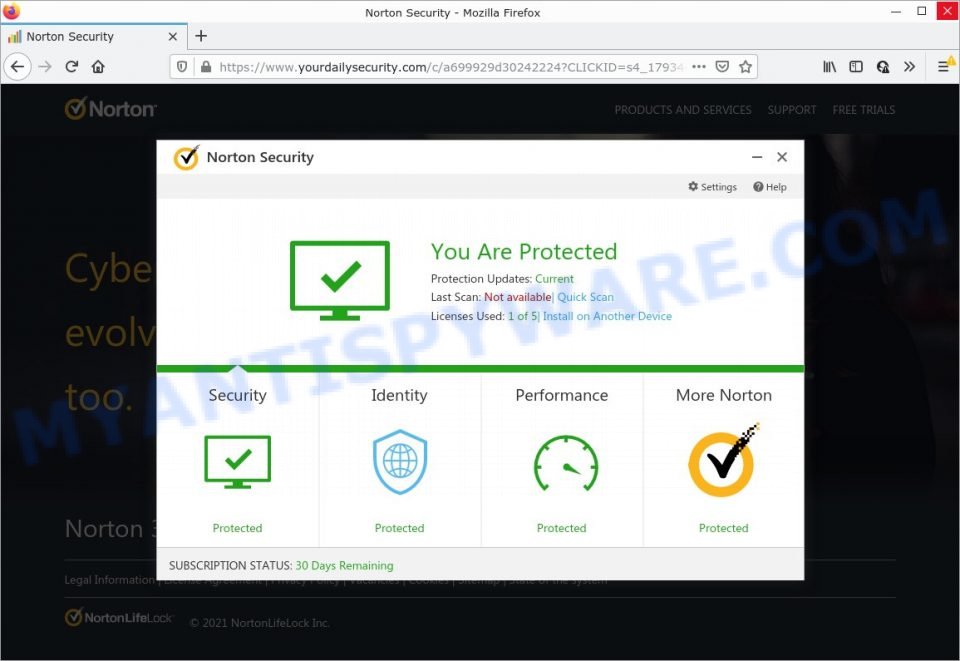Click Install on Another Device link
This screenshot has width=960, height=661.
click(x=607, y=316)
